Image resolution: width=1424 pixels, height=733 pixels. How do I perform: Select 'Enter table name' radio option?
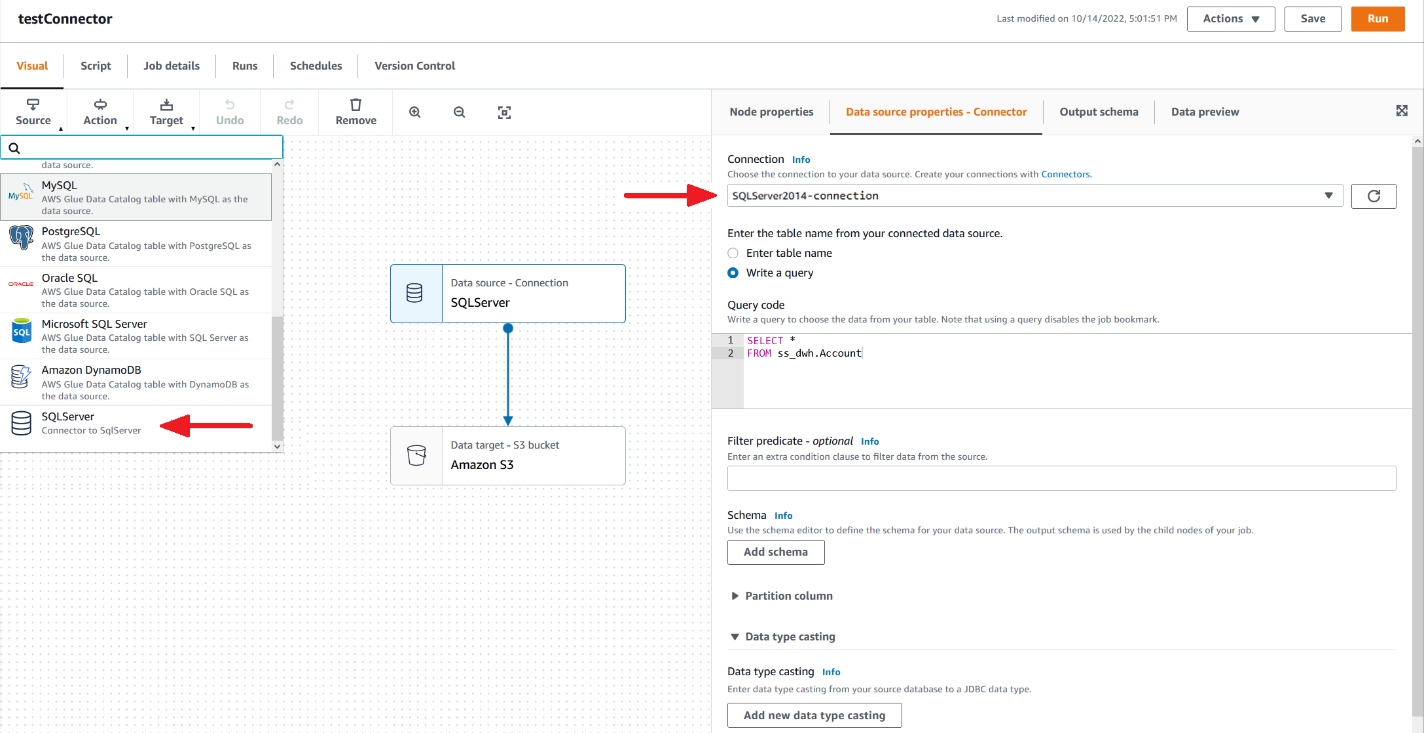(733, 253)
